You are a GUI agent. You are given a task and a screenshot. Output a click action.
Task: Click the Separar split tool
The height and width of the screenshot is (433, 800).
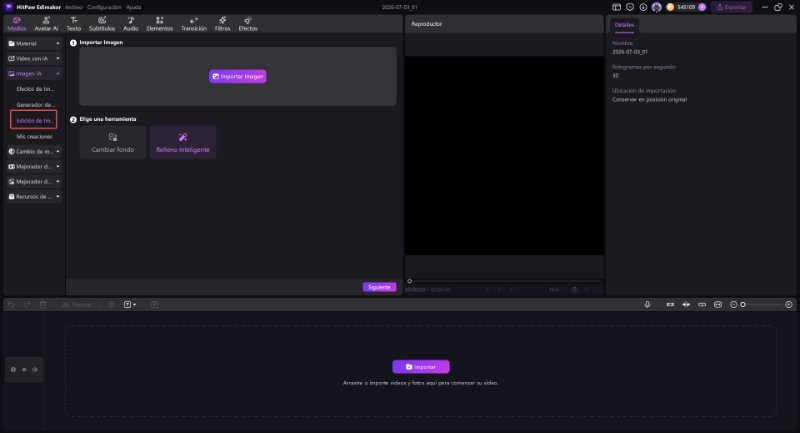77,304
